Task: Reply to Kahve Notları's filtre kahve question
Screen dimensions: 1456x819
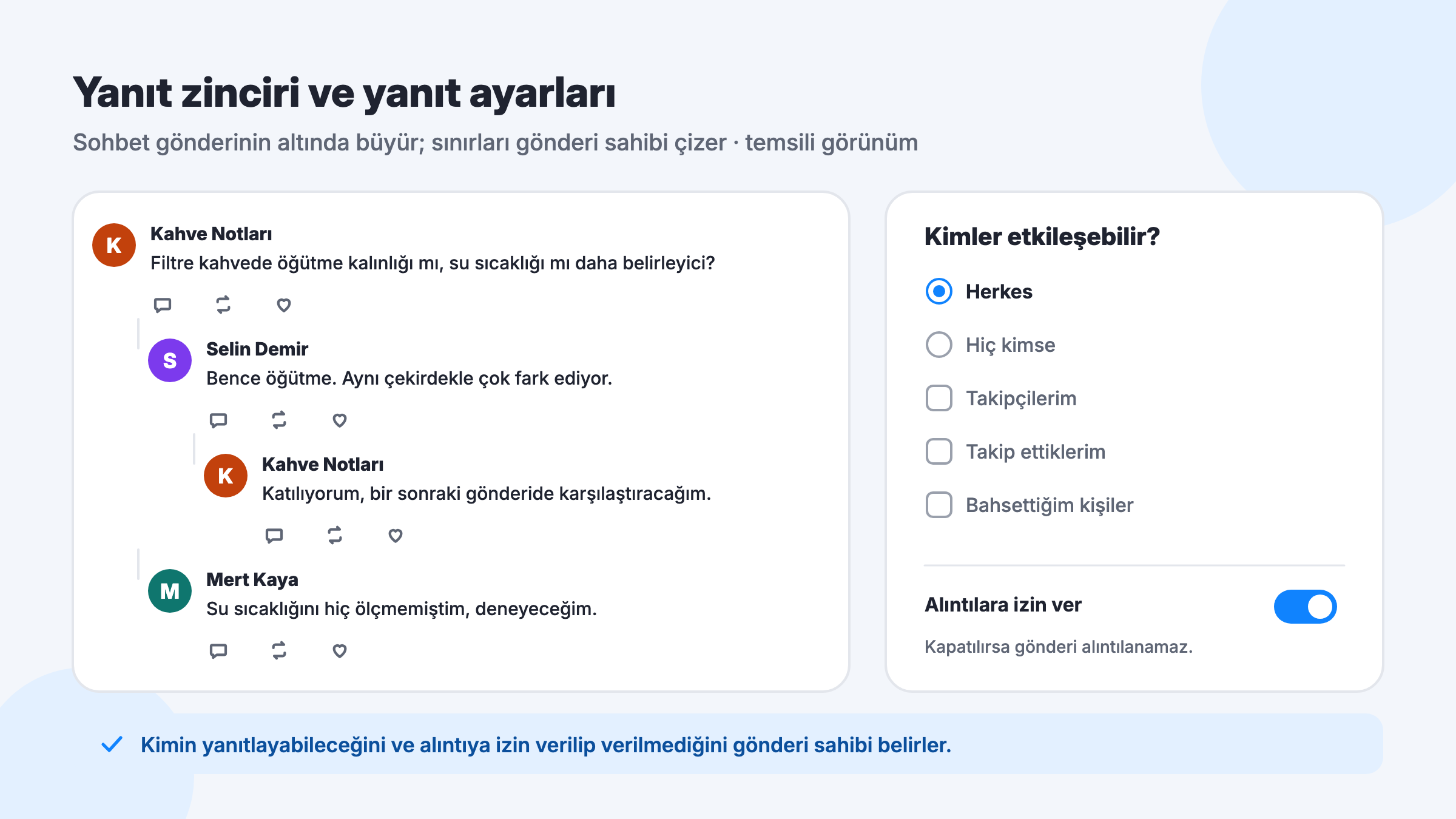Action: click(x=163, y=305)
